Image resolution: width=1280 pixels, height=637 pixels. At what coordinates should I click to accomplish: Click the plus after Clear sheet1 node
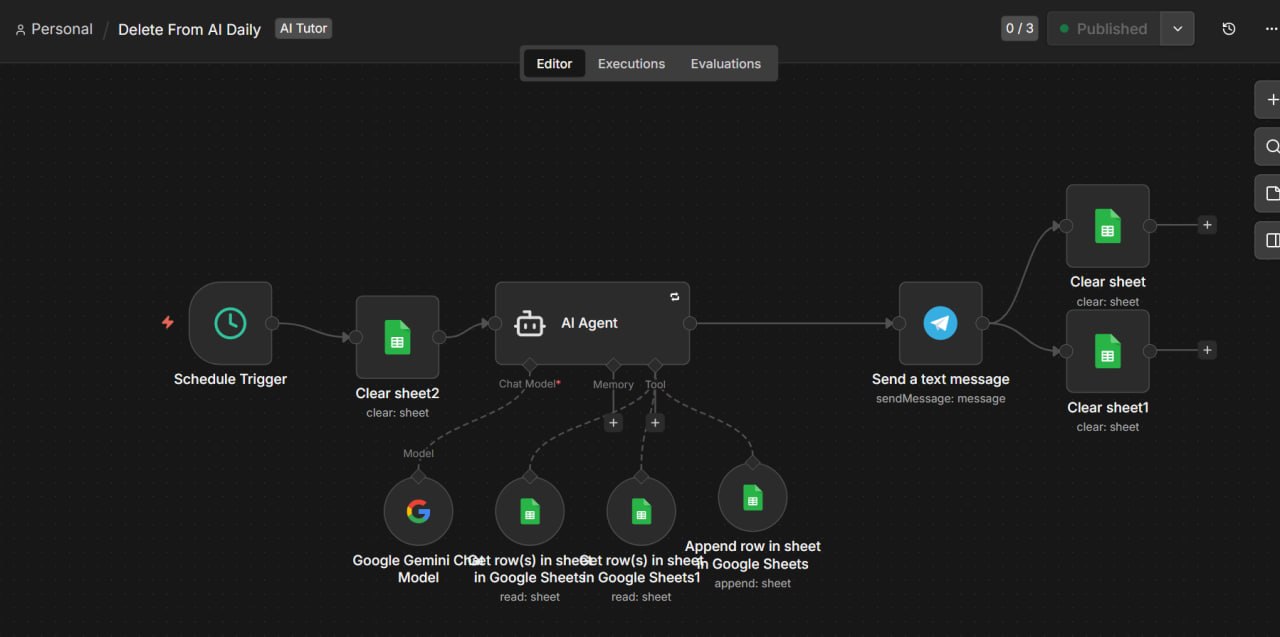point(1207,350)
